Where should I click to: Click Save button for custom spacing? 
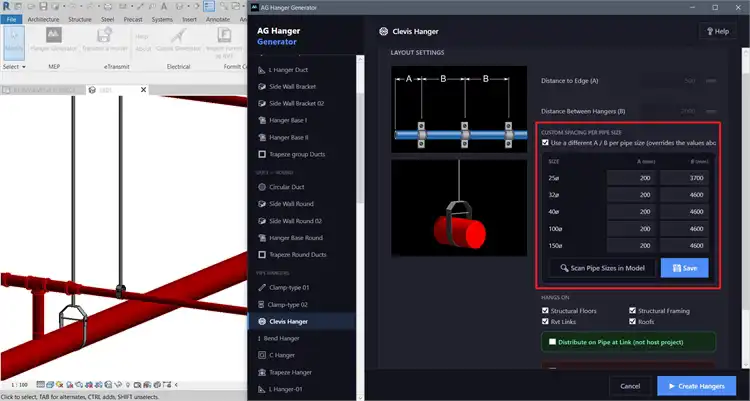click(x=684, y=268)
